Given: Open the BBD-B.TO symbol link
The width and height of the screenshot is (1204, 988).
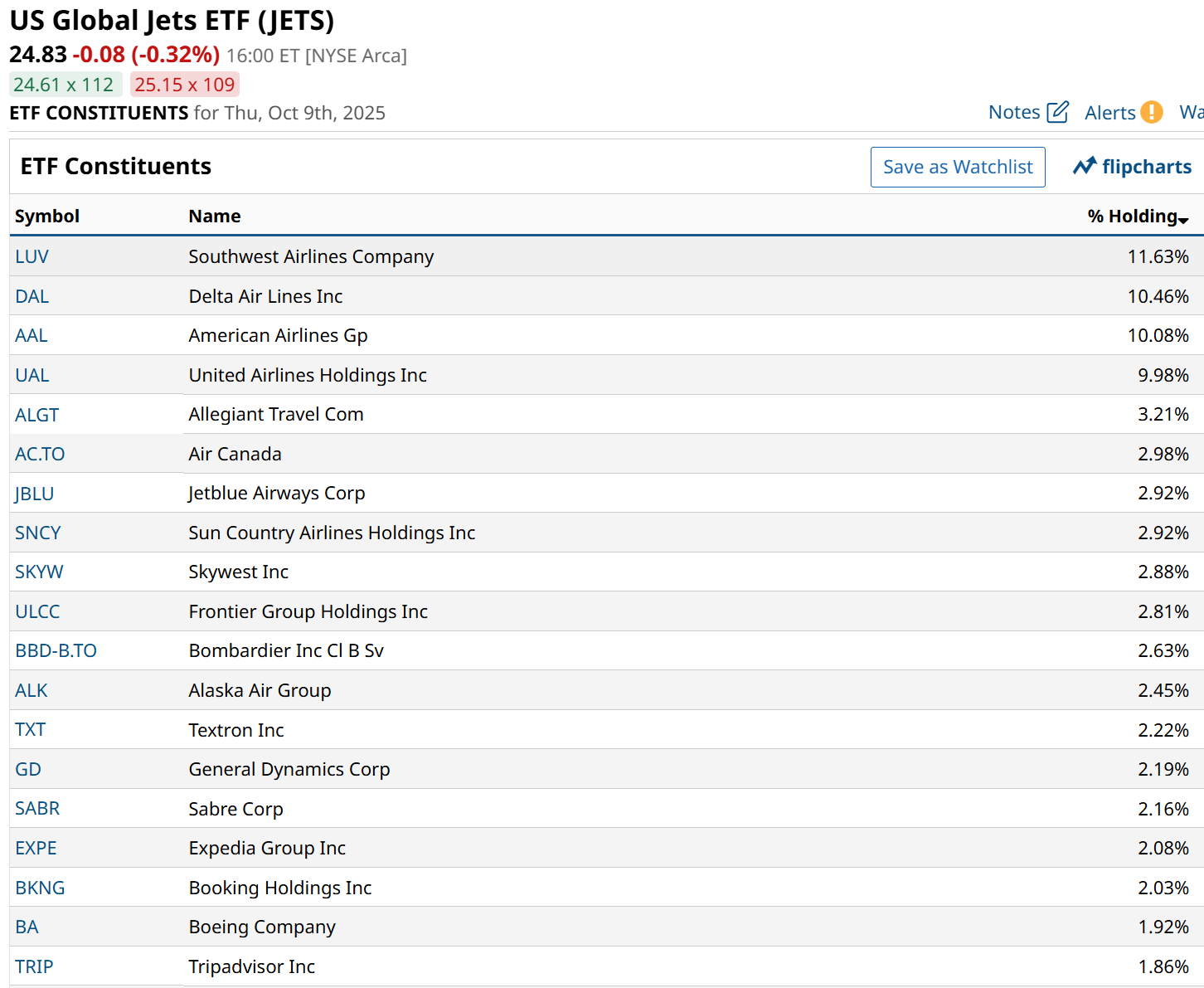Looking at the screenshot, I should (x=56, y=651).
